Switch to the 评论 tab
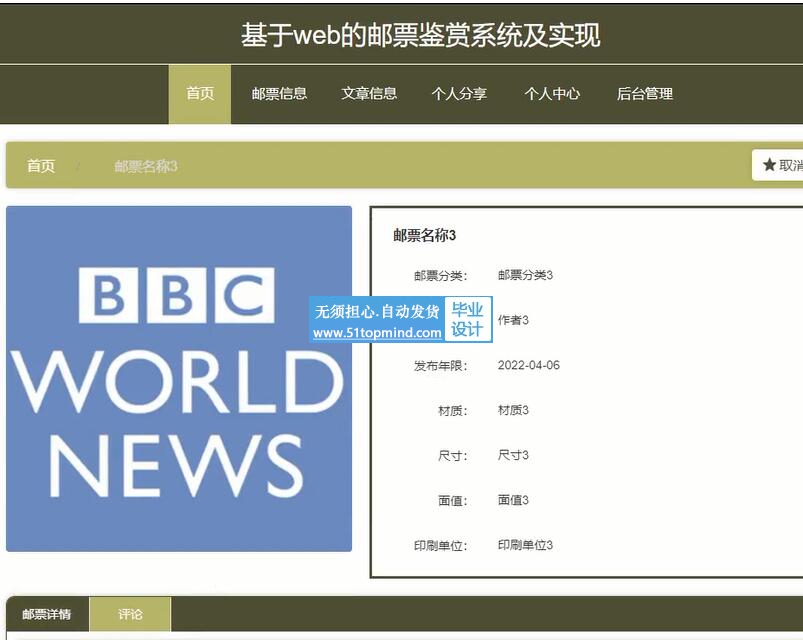Viewport: 803px width, 640px height. pos(130,614)
